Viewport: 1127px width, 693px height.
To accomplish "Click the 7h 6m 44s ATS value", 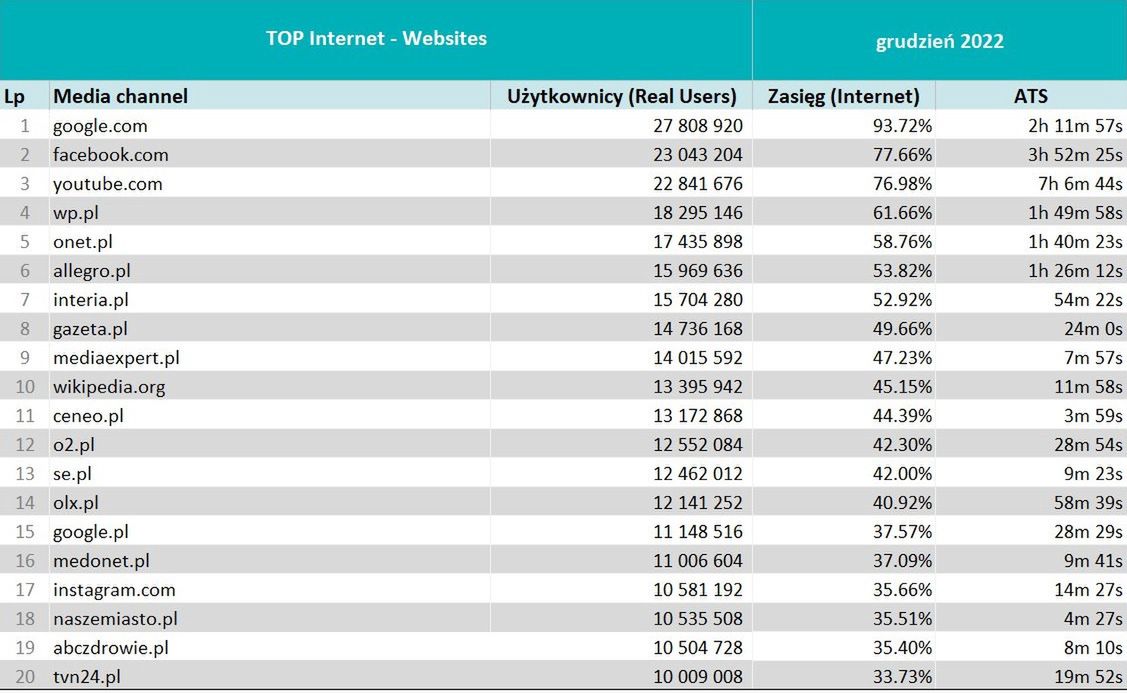I will (1080, 184).
